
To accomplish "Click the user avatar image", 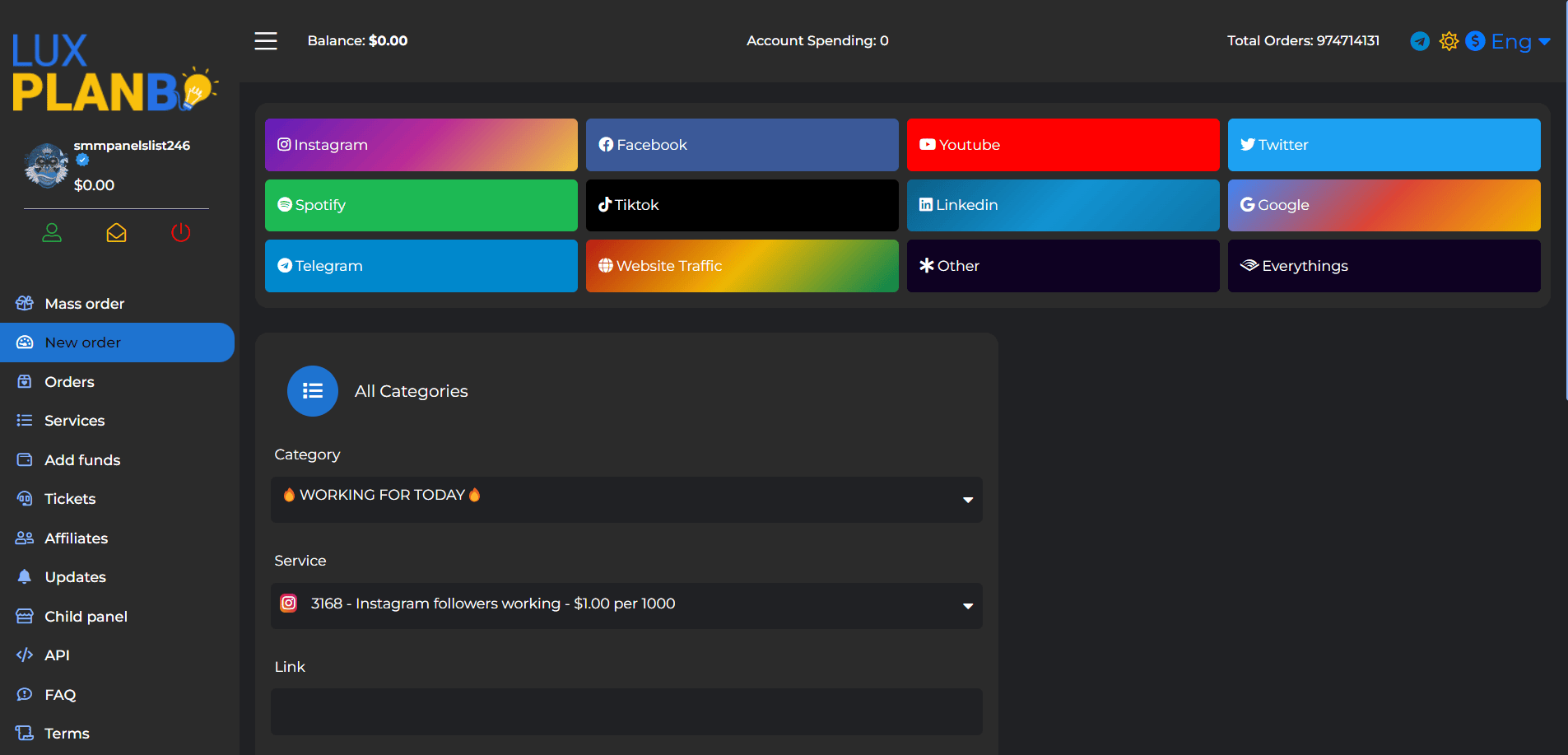I will (47, 165).
